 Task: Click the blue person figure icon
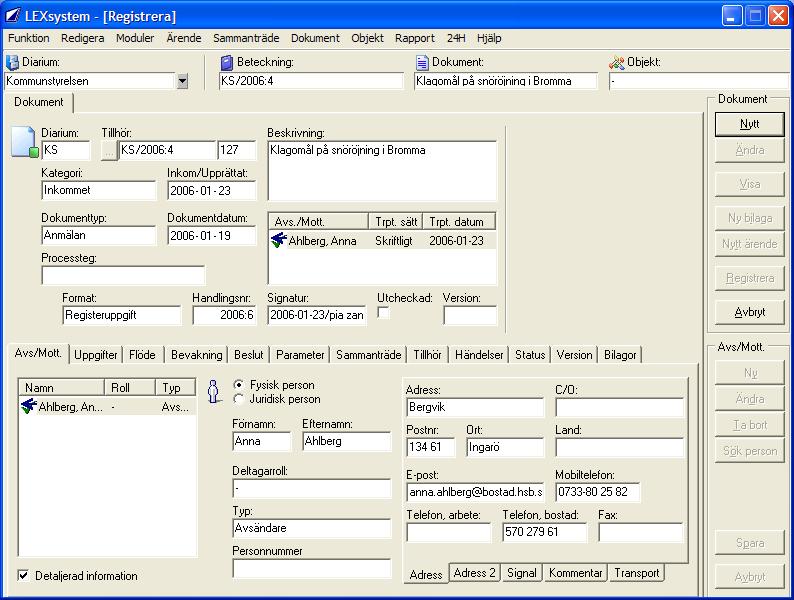tap(214, 392)
